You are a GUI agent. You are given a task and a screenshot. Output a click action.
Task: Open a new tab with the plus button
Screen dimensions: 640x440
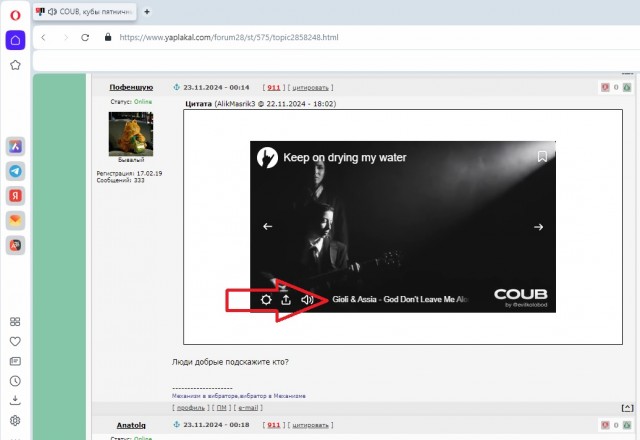click(147, 12)
